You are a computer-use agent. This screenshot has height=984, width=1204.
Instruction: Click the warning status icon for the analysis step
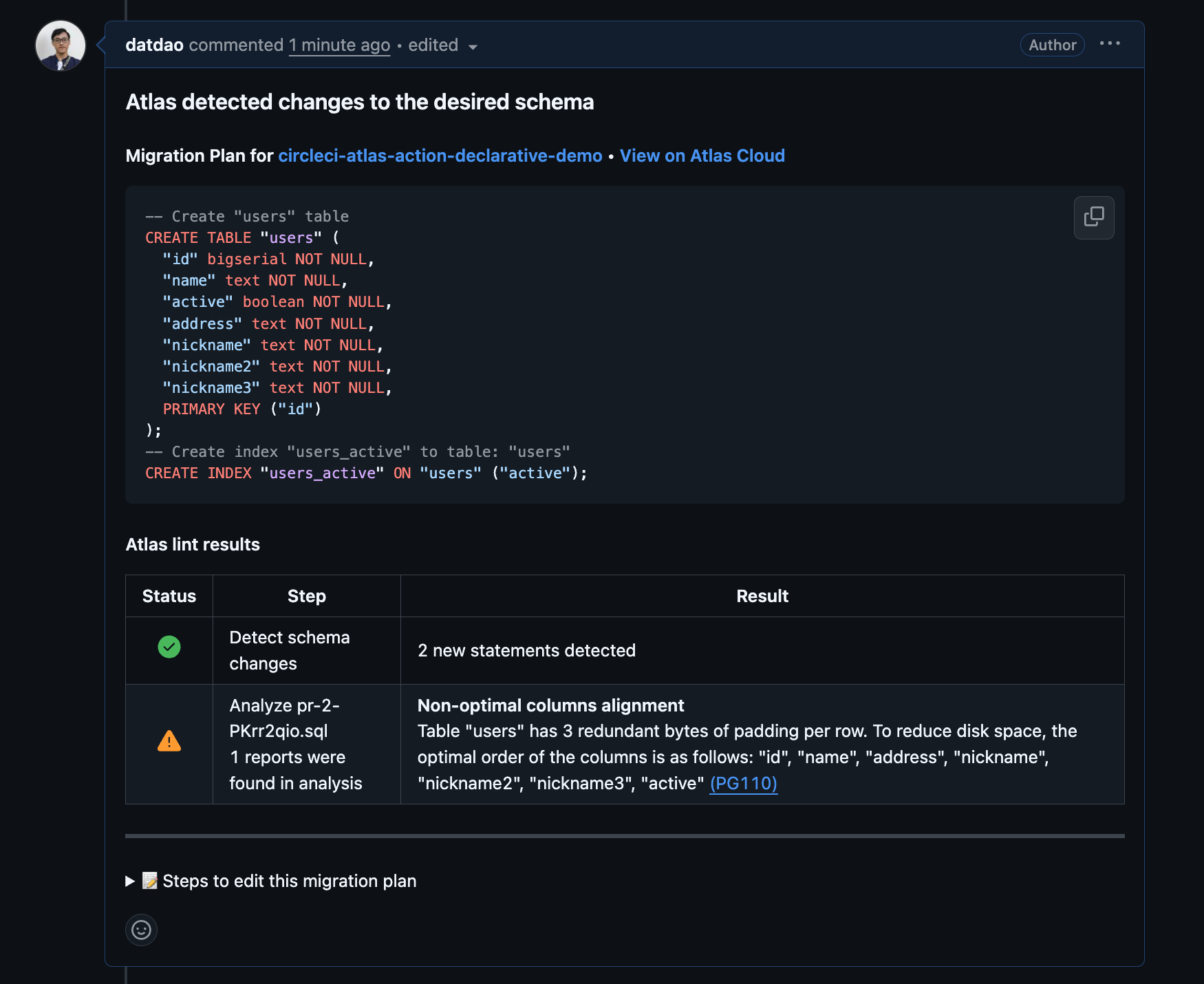[x=169, y=742]
